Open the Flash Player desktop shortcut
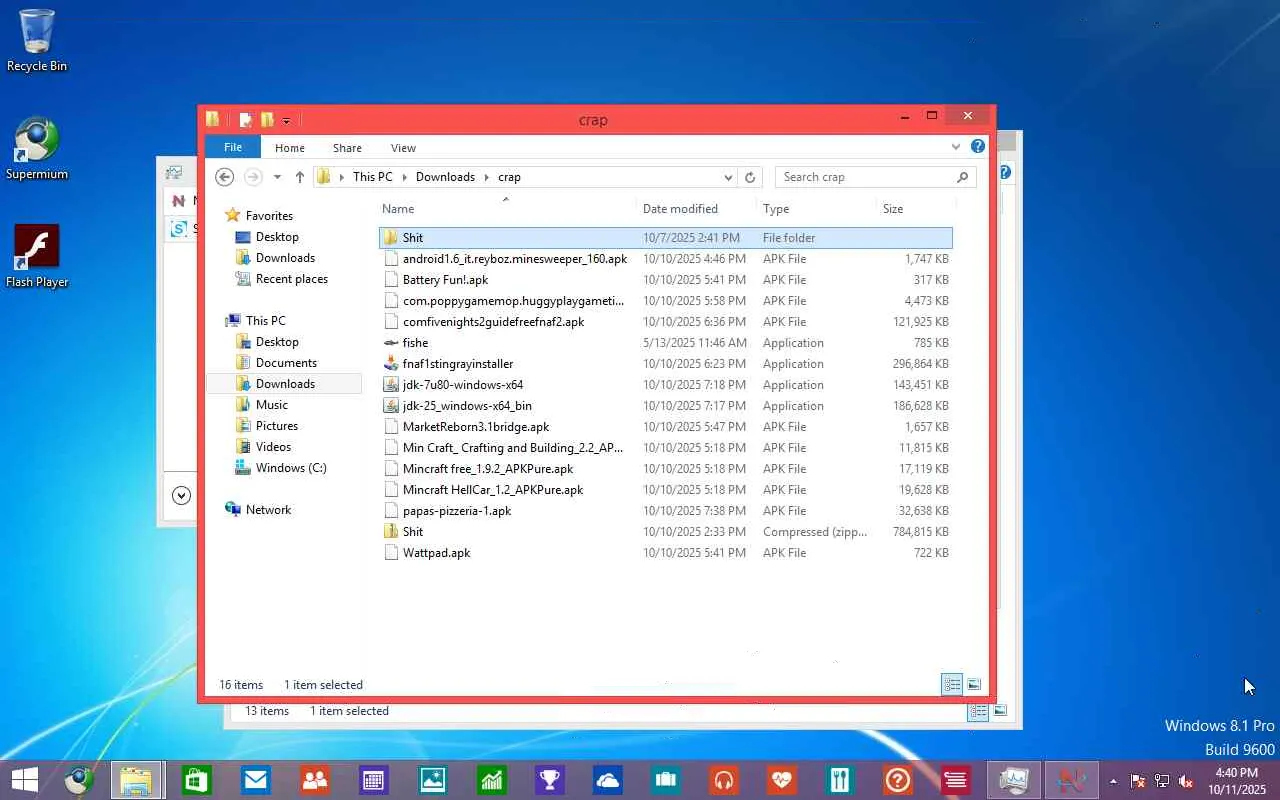 pos(37,257)
